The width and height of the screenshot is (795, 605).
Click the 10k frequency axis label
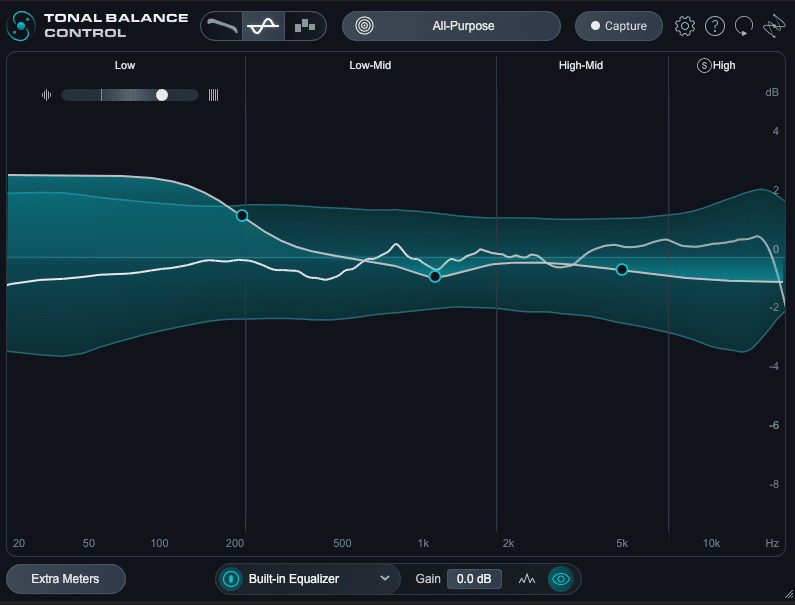click(711, 543)
